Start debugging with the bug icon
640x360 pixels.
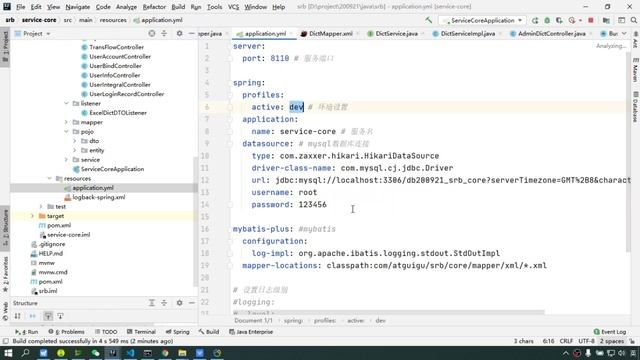547,20
